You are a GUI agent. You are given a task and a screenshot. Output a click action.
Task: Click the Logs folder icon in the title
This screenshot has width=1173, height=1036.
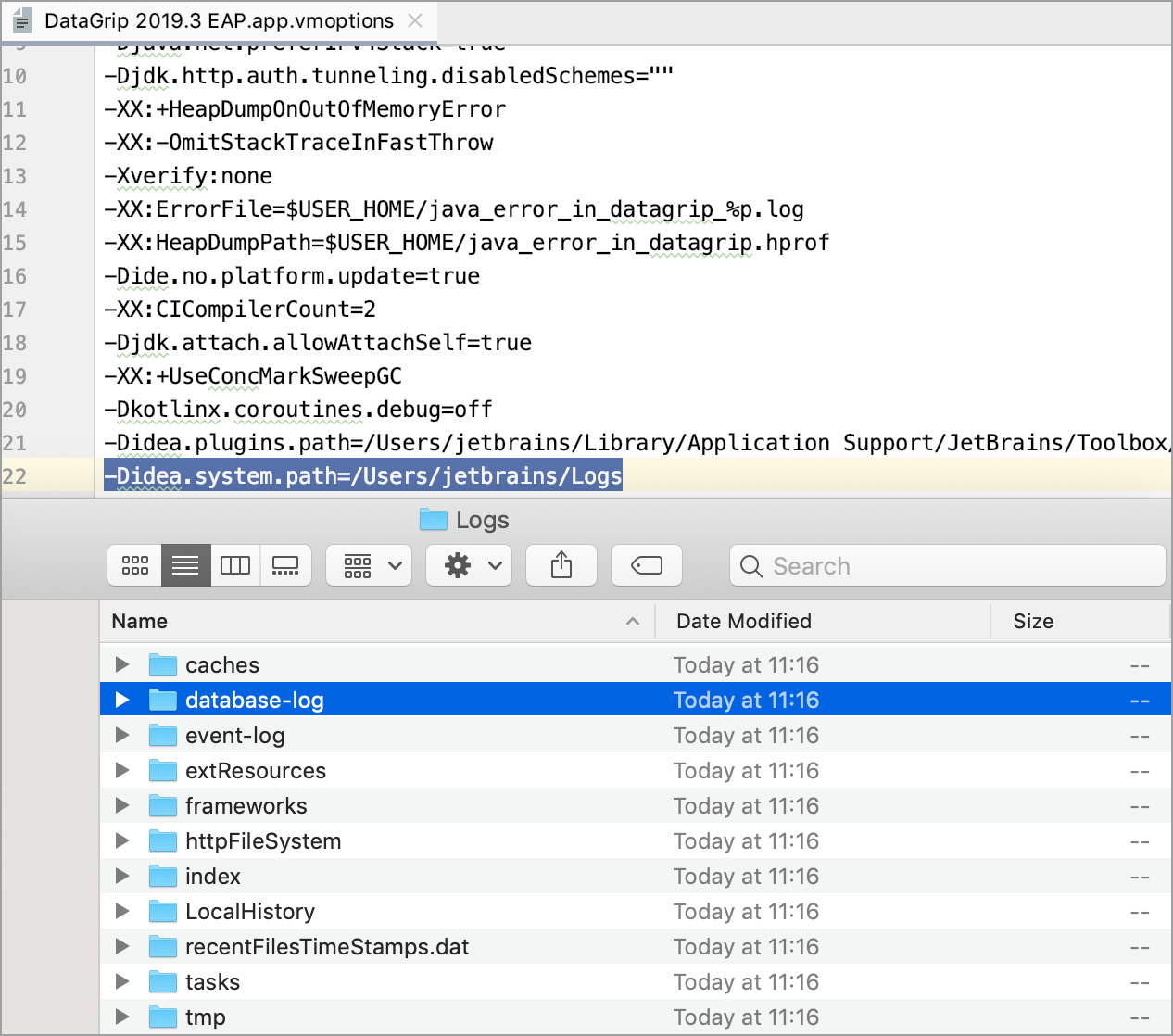click(433, 520)
